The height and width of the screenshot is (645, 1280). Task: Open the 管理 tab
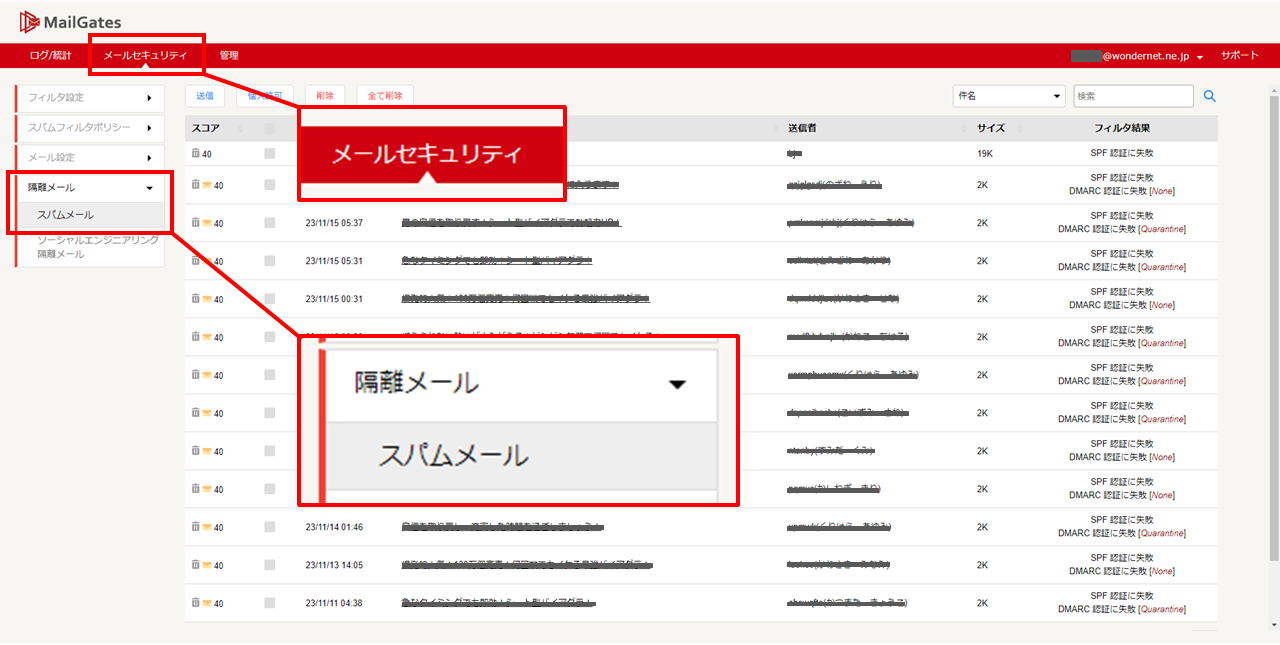click(229, 56)
